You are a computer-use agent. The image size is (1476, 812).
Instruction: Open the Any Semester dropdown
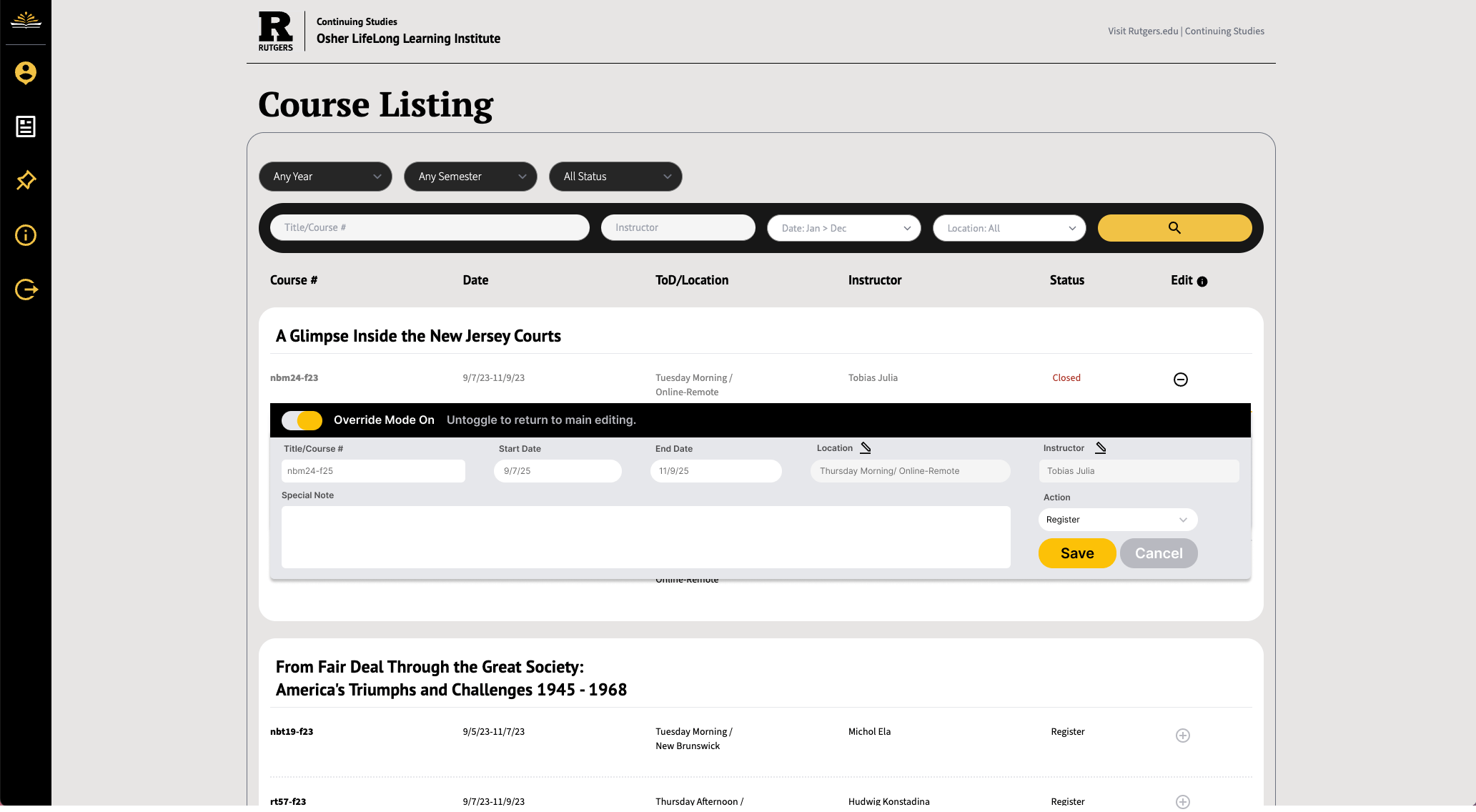[470, 177]
